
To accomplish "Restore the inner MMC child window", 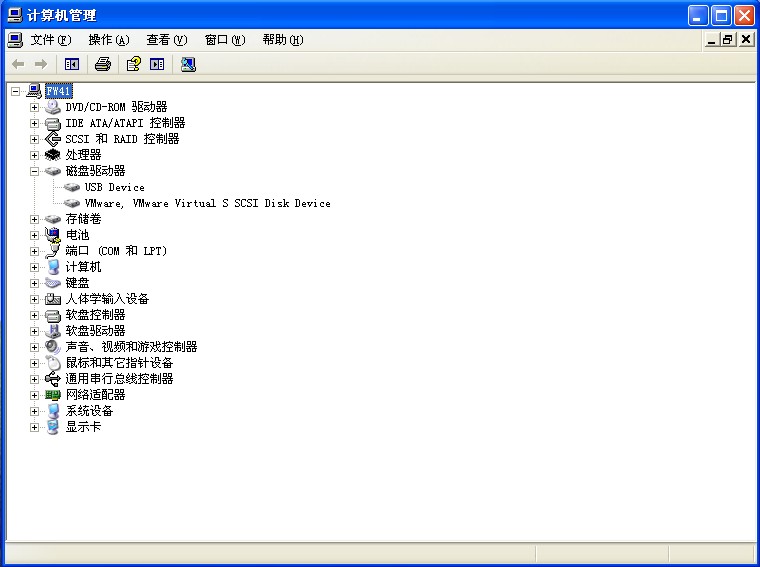I will [728, 40].
